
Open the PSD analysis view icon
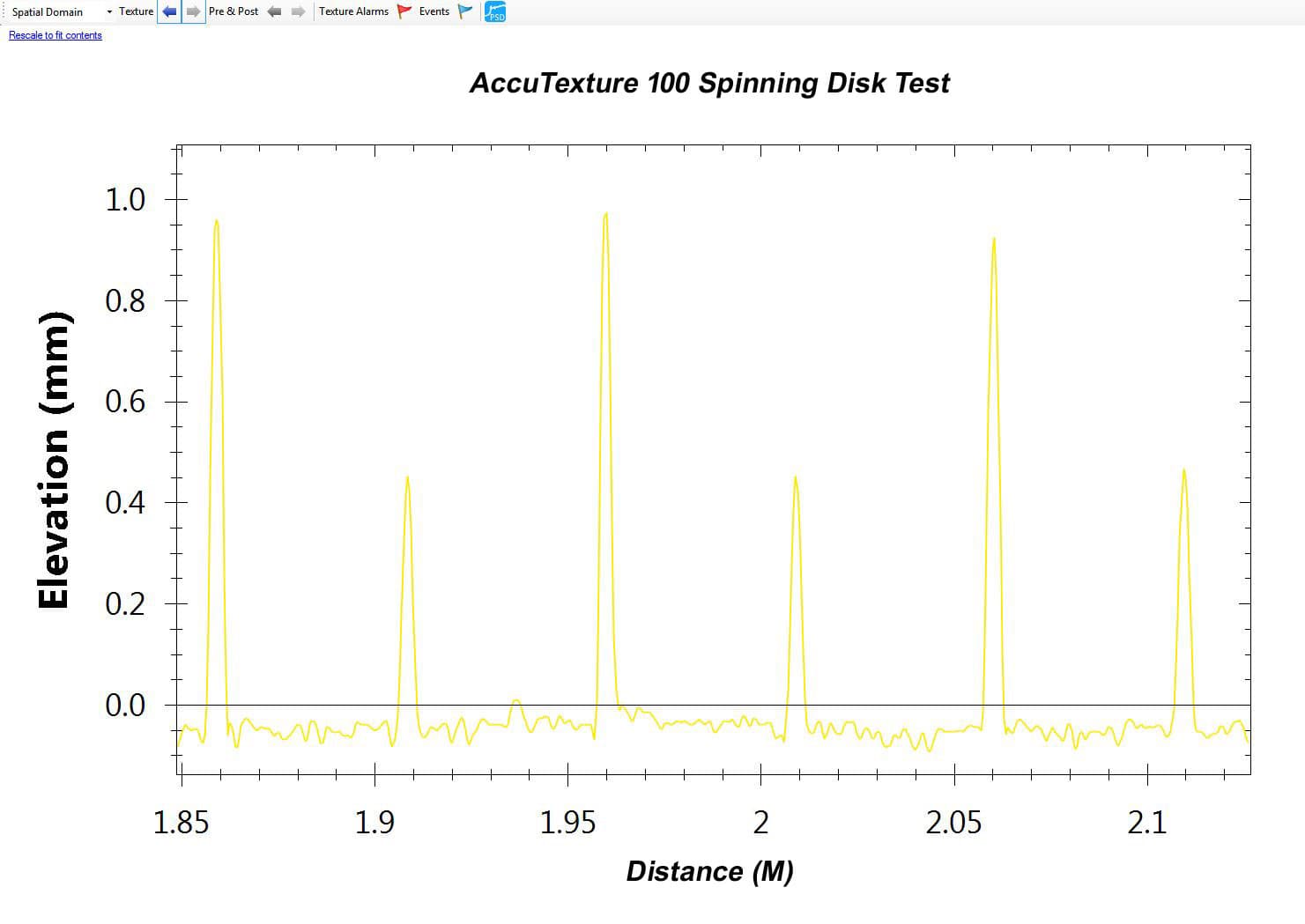(494, 11)
